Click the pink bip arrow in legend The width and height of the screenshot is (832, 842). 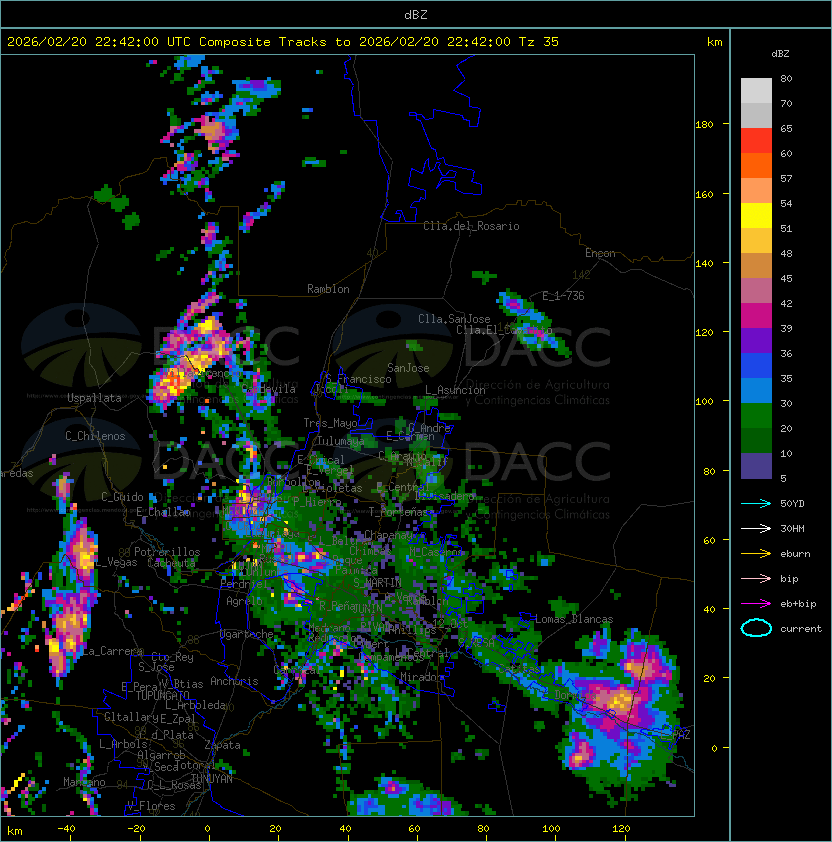point(756,578)
